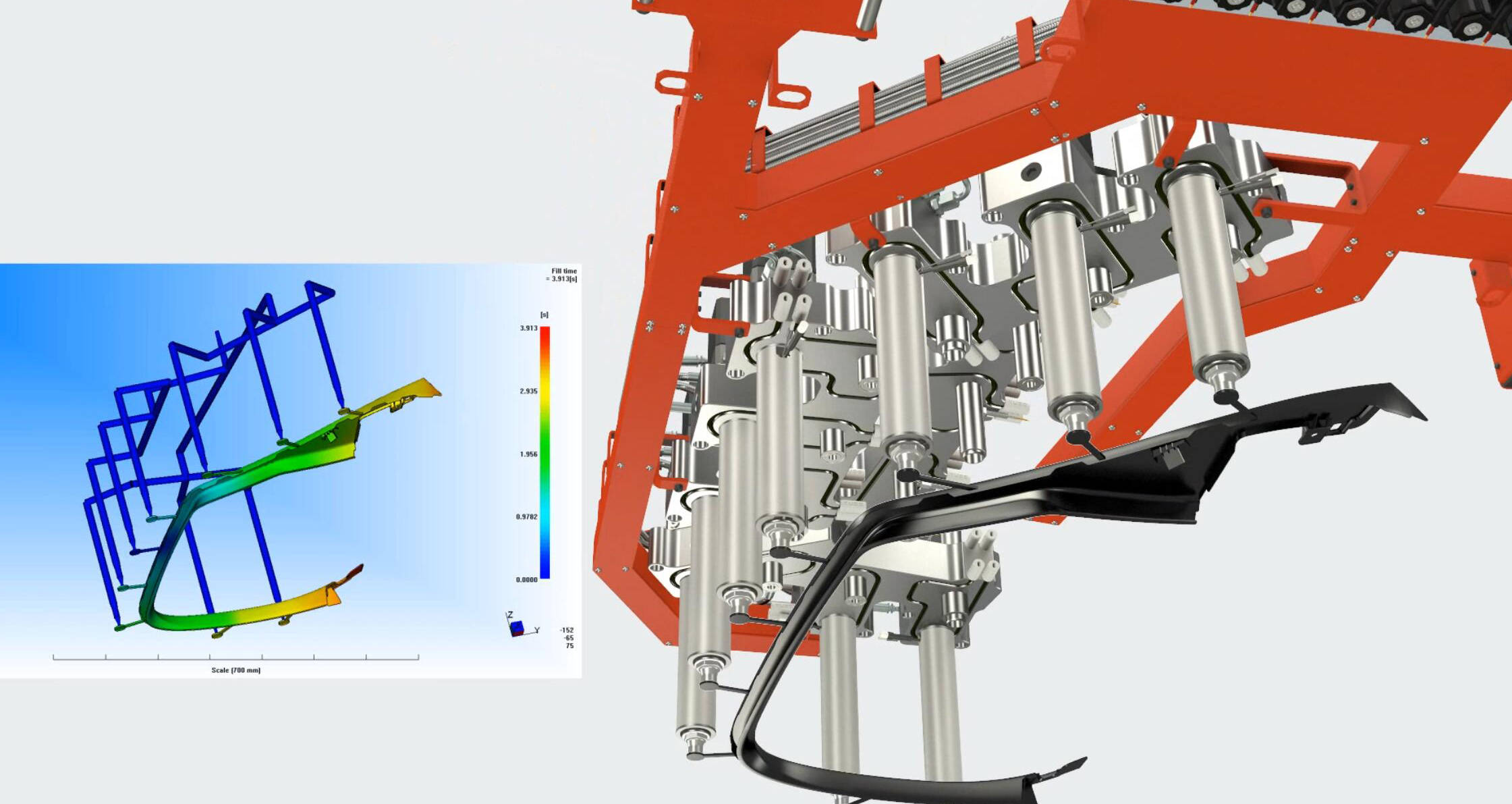The image size is (1512, 804).
Task: Click the Y axis label on the triad
Action: (x=537, y=630)
